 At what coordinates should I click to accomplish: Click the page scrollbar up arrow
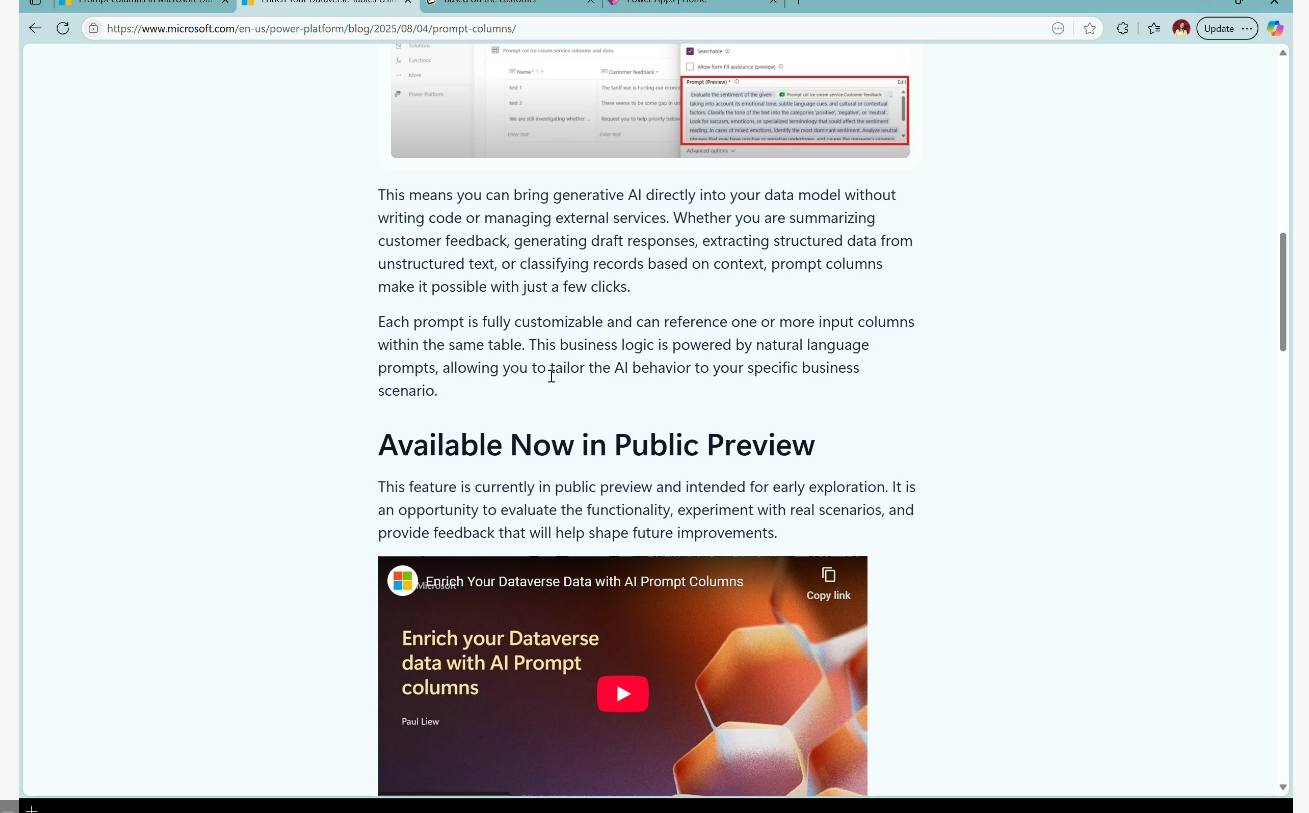pos(1283,52)
